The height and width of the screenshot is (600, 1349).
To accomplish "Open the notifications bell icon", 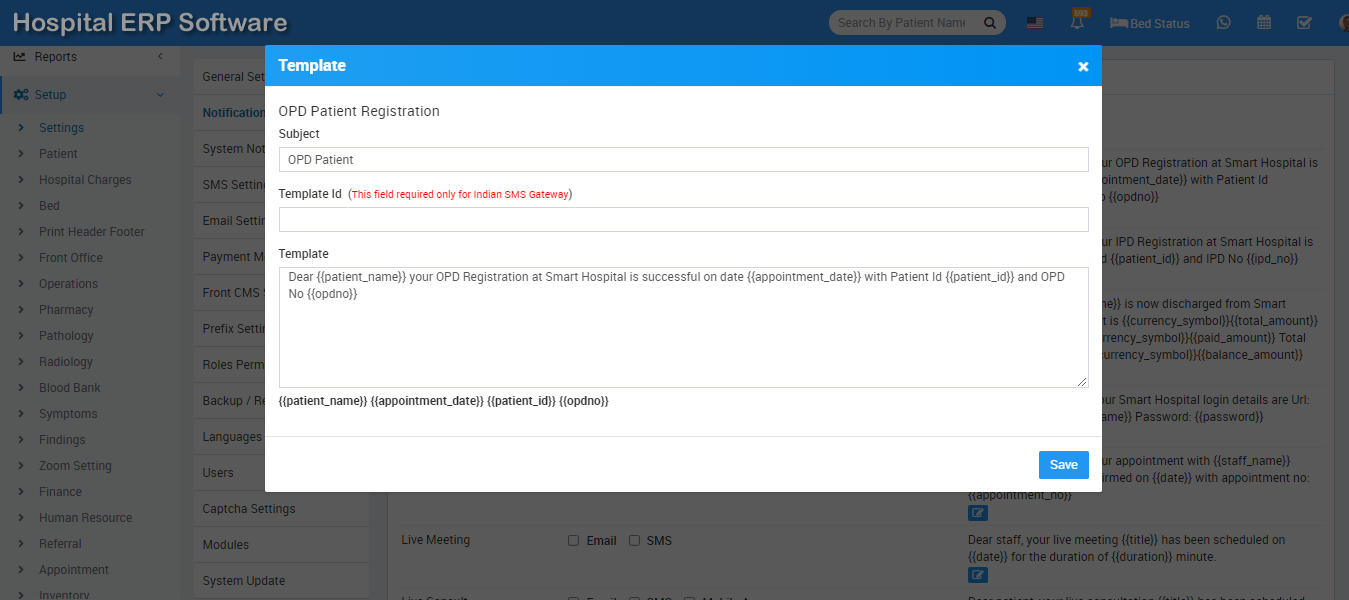I will tap(1077, 22).
